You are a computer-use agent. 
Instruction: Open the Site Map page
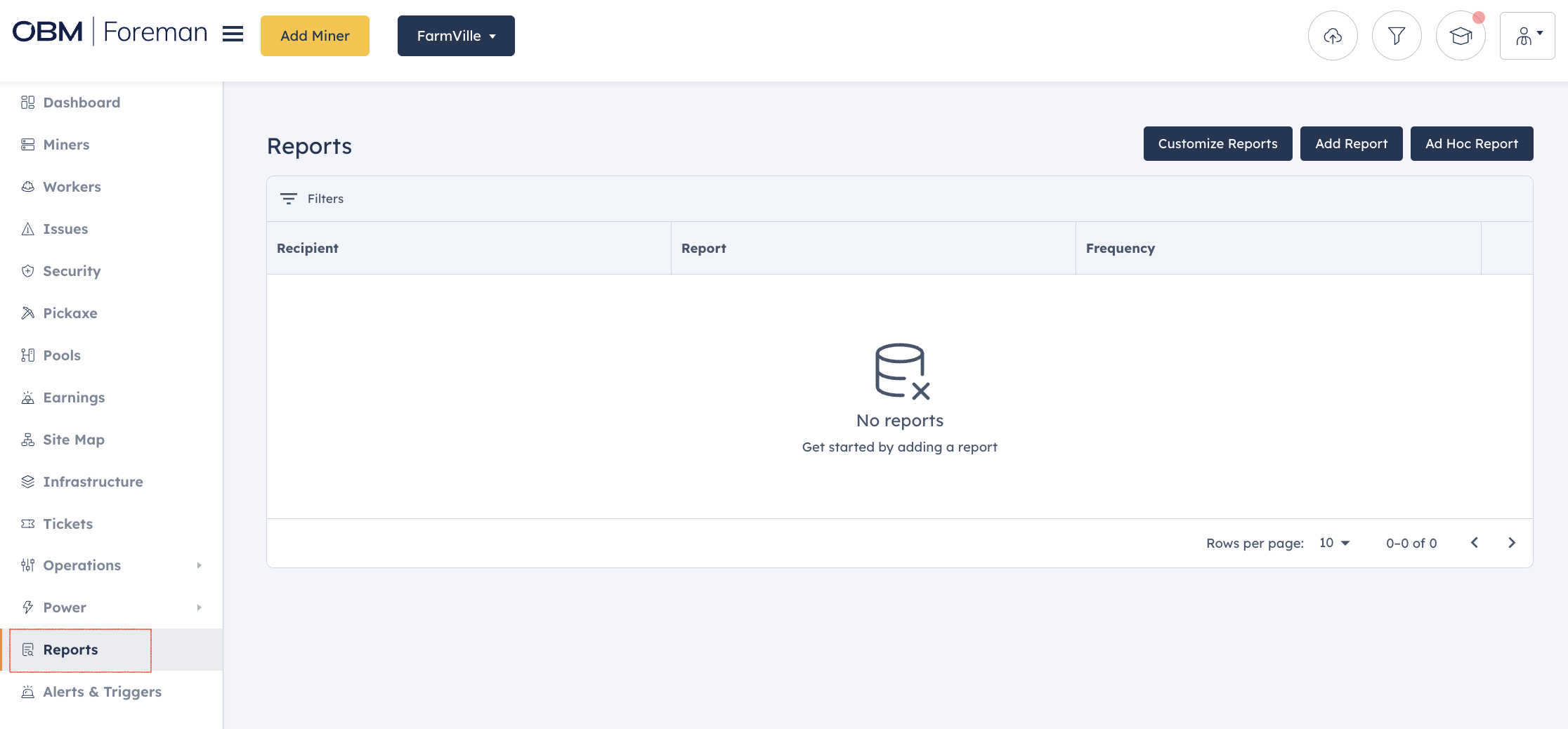(74, 440)
